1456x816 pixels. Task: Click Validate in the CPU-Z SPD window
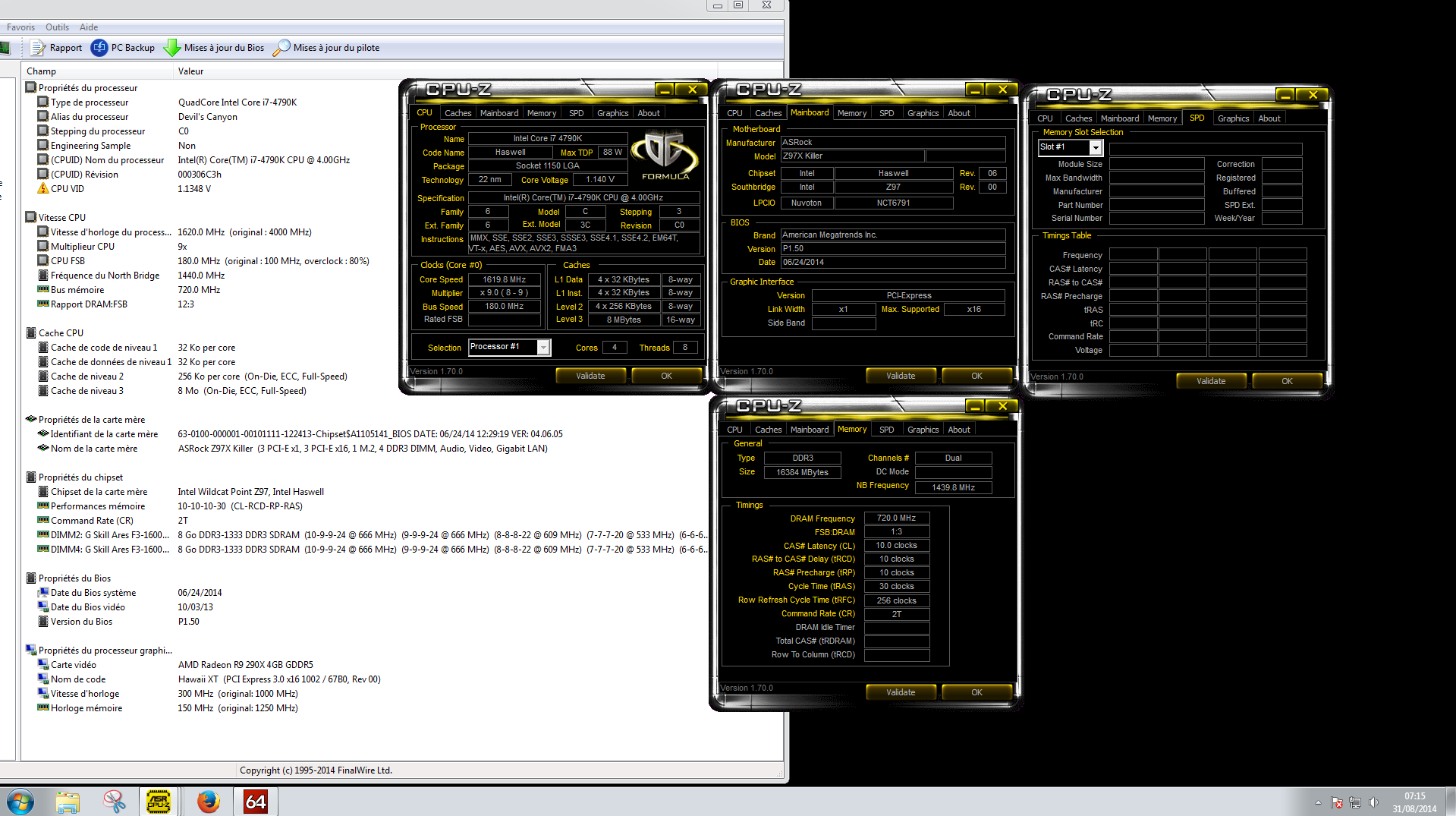click(1211, 381)
